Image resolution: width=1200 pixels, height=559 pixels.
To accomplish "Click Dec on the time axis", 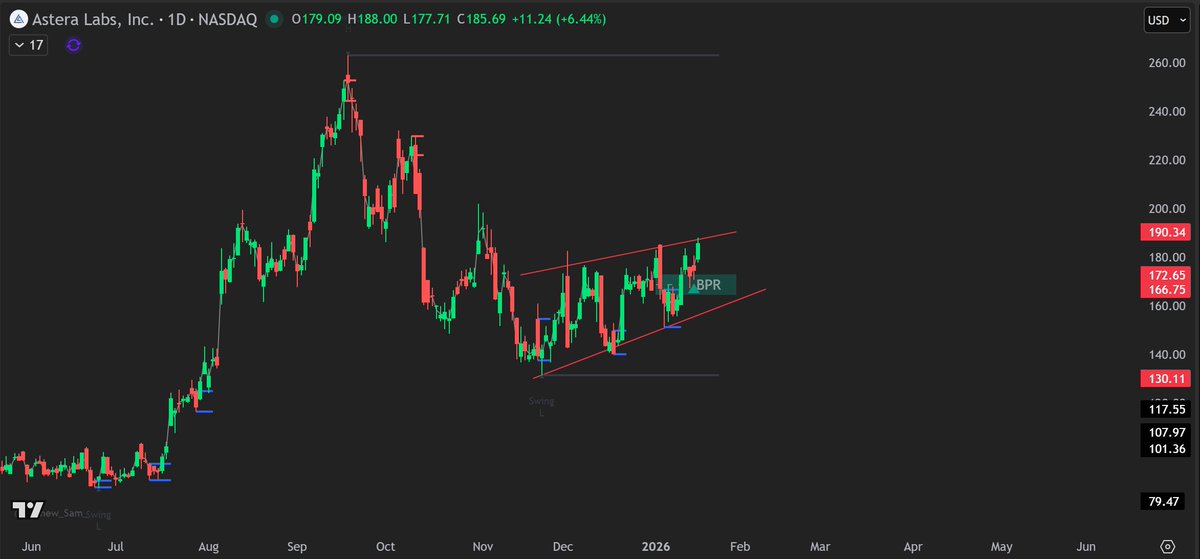I will (x=563, y=547).
